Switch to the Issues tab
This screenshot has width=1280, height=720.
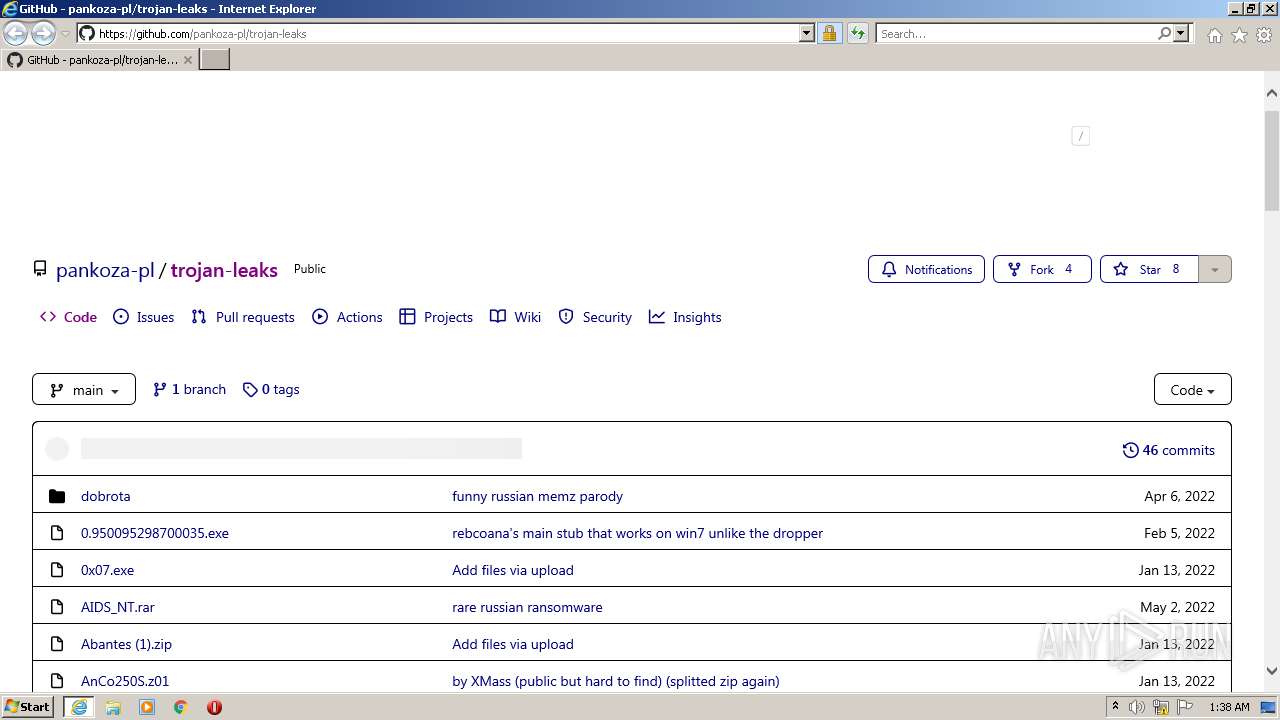143,317
